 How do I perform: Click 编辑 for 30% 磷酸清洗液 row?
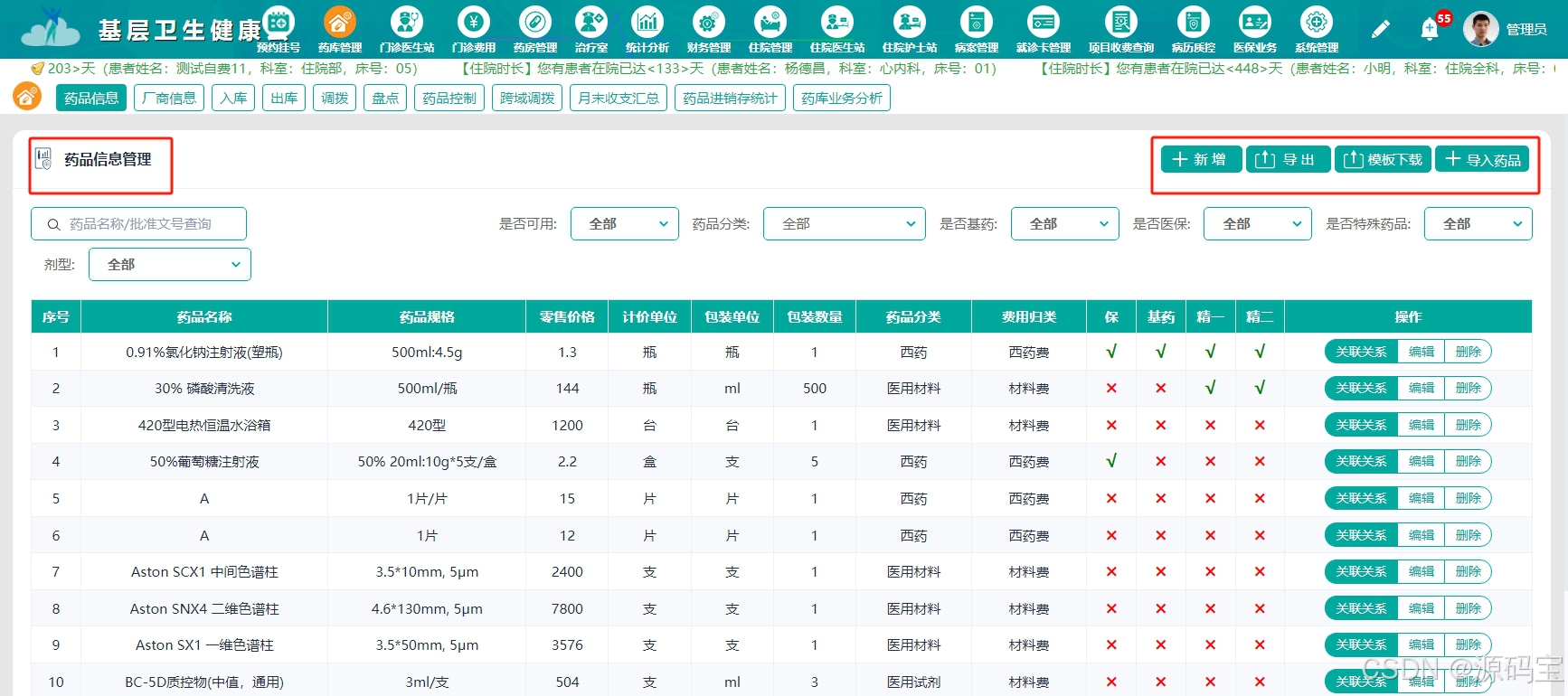[x=1422, y=389]
